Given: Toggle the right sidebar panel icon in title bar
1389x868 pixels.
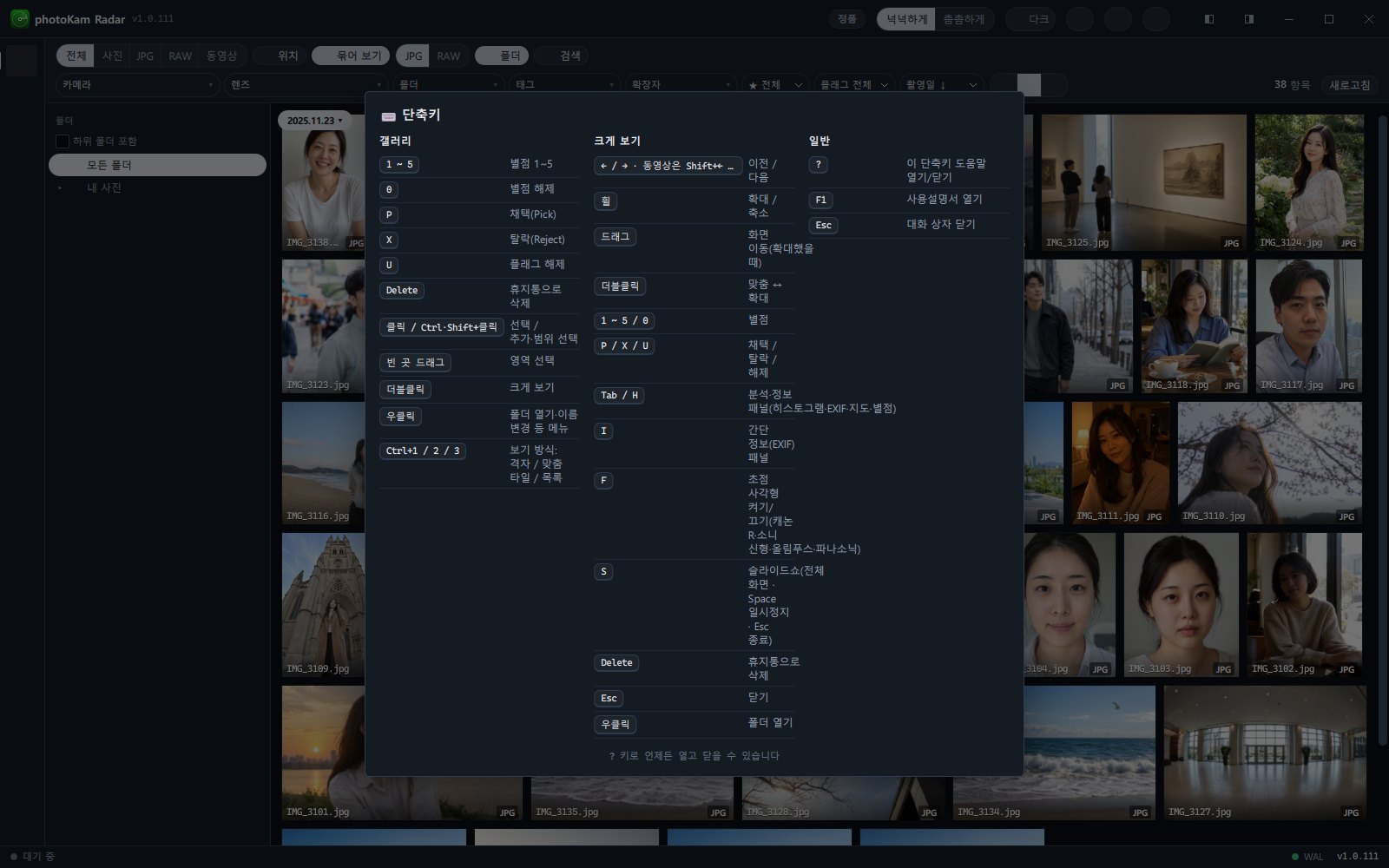Looking at the screenshot, I should point(1248,19).
